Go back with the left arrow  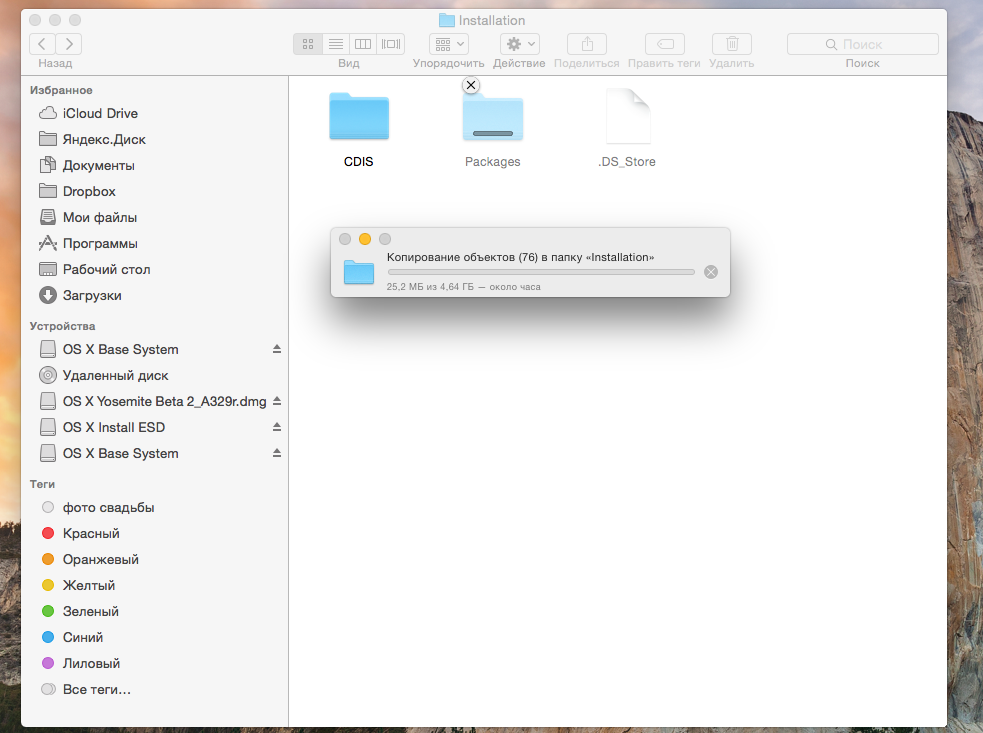(x=43, y=44)
